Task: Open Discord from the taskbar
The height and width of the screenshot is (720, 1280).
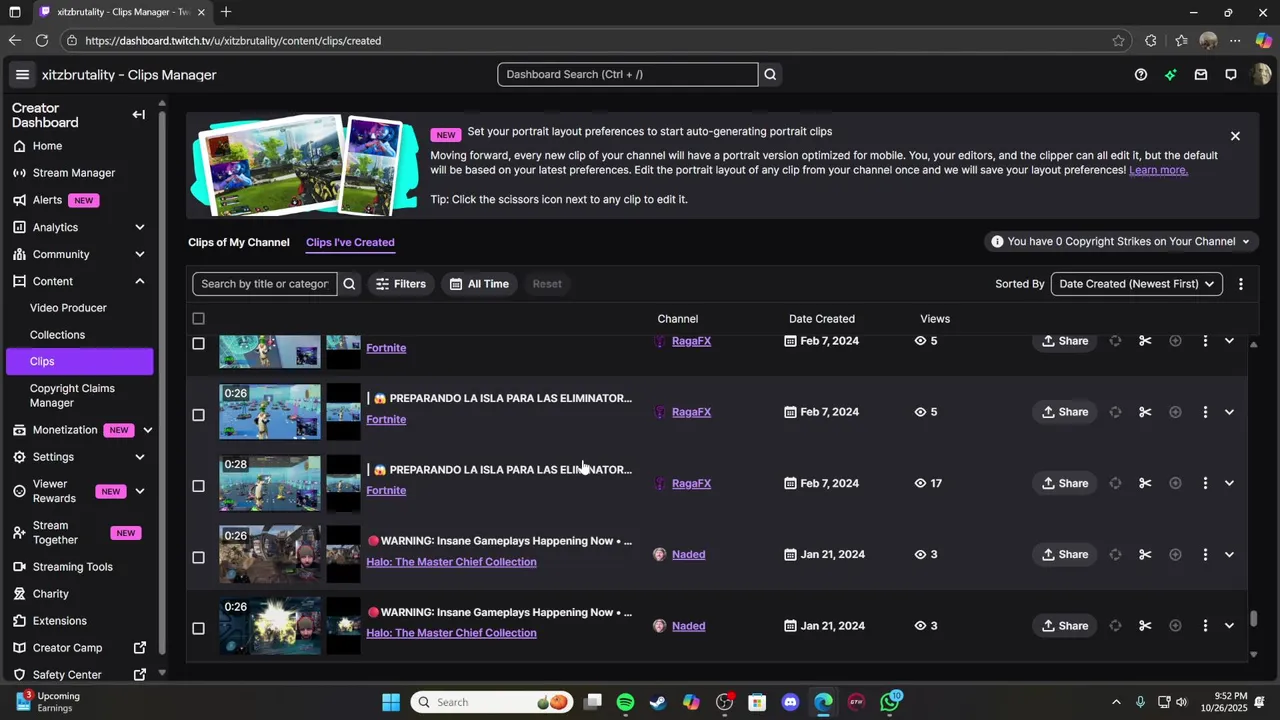Action: 791,702
